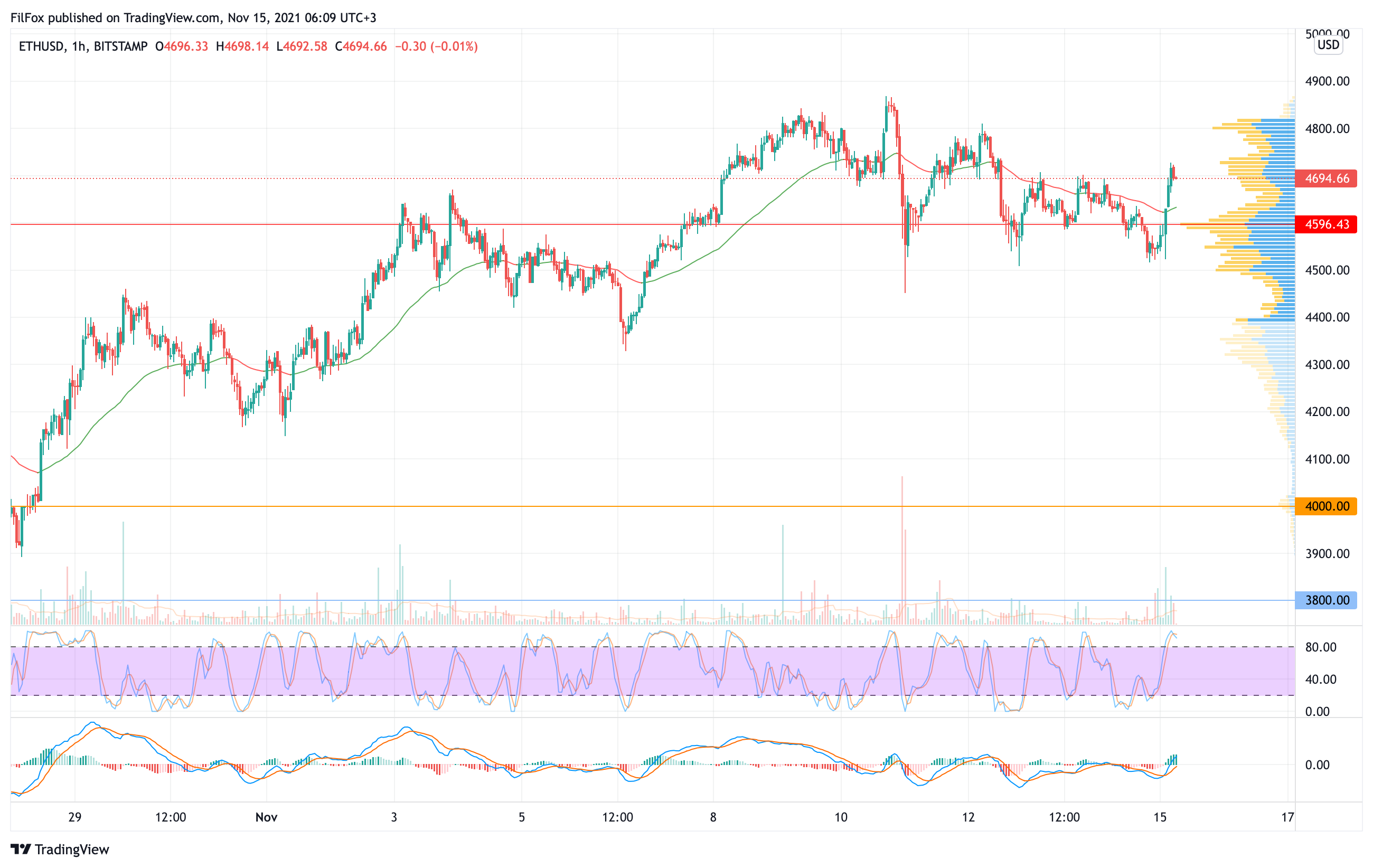The image size is (1373, 868).
Task: Click the ETHUSD, 1h, BITSTAMP symbol title
Action: pos(83,46)
